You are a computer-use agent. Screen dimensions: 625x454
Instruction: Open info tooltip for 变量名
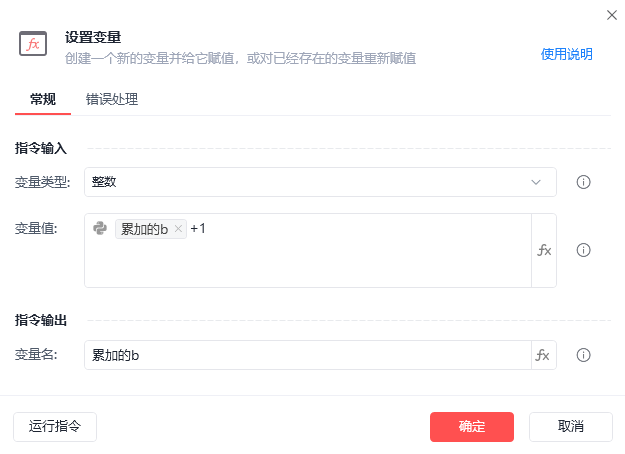point(584,355)
